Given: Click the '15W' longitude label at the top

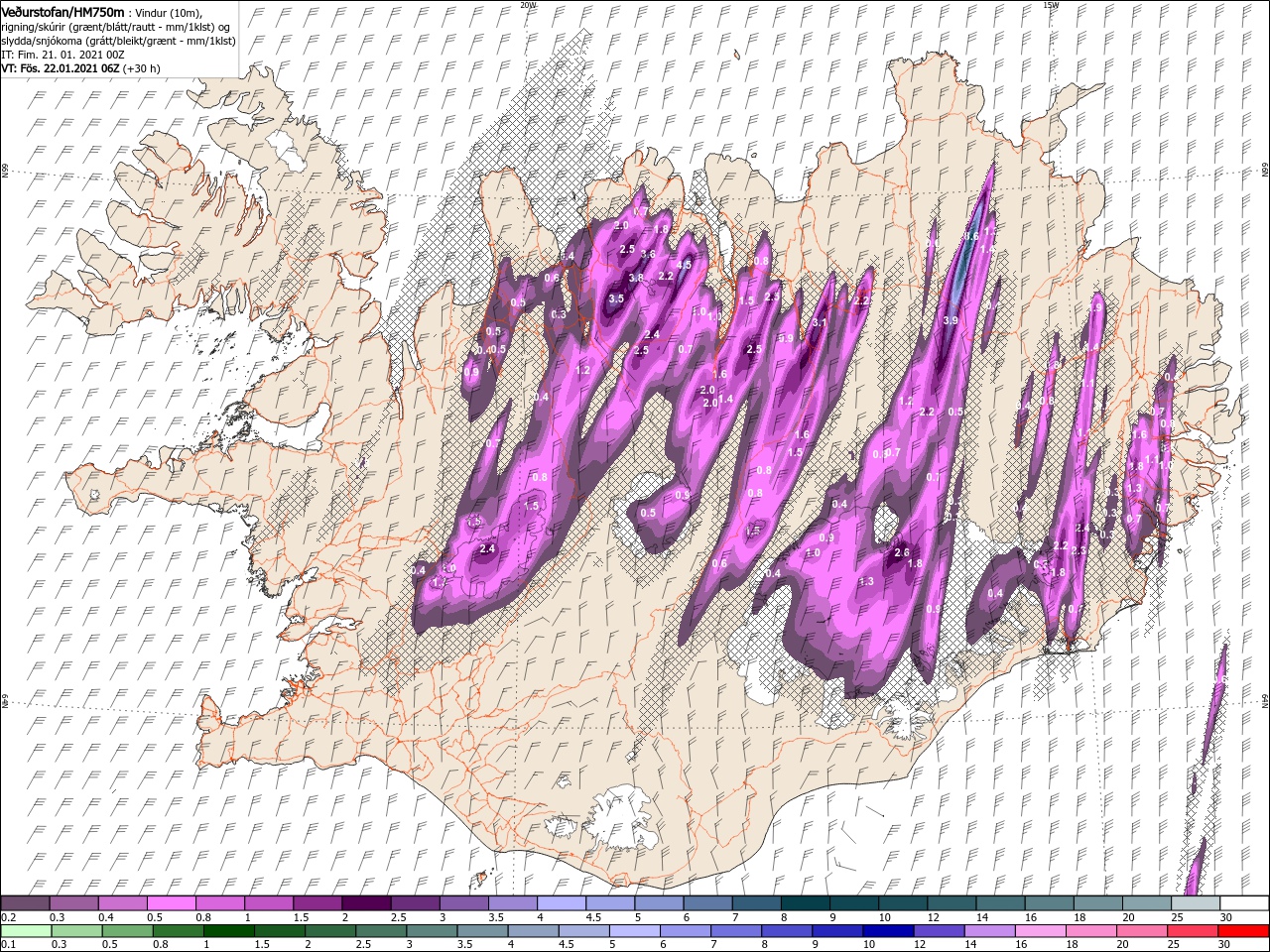Looking at the screenshot, I should point(1052,5).
